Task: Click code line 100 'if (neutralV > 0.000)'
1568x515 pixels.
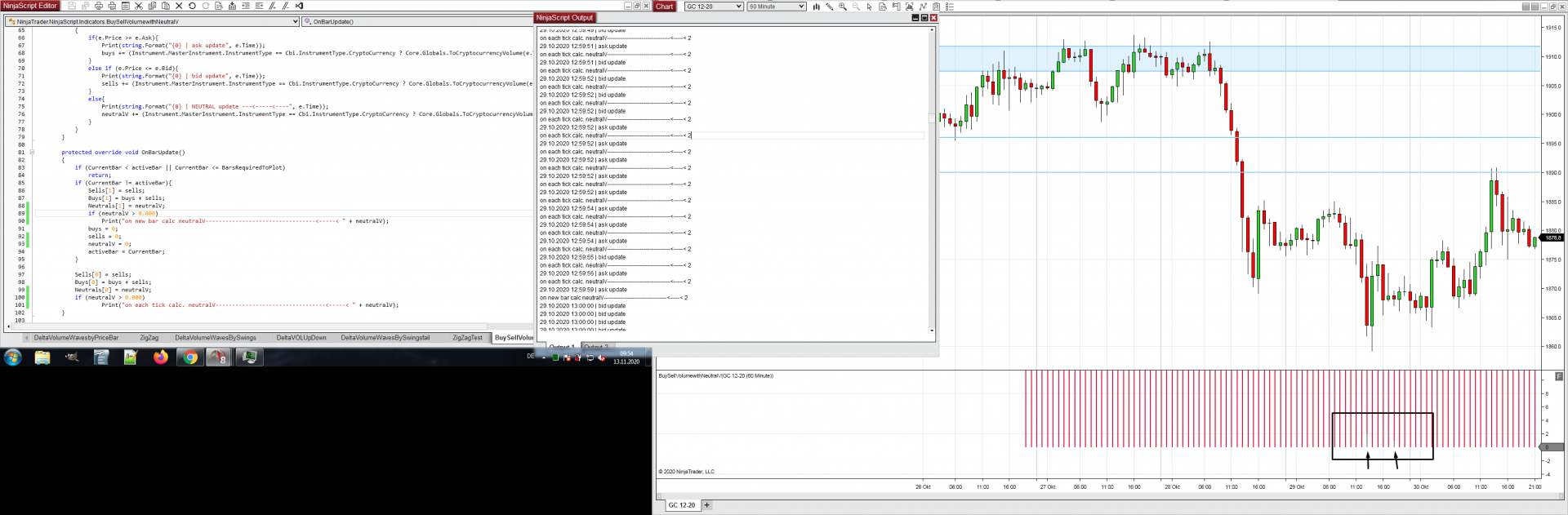Action: pyautogui.click(x=109, y=297)
